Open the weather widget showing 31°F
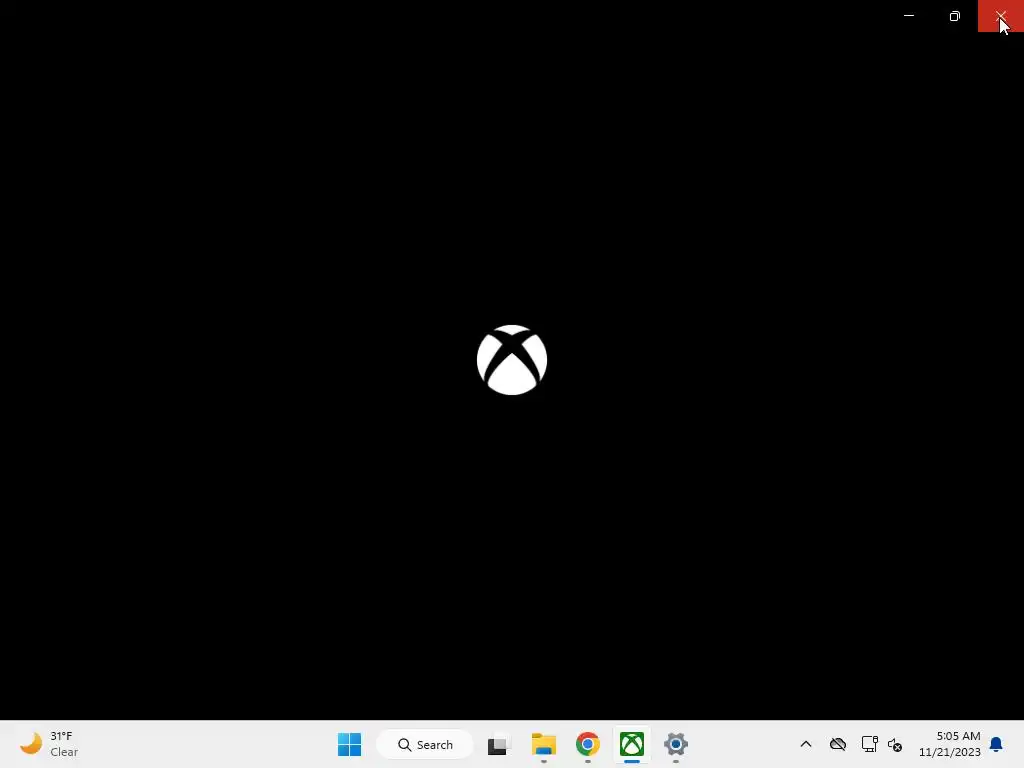 [50, 744]
